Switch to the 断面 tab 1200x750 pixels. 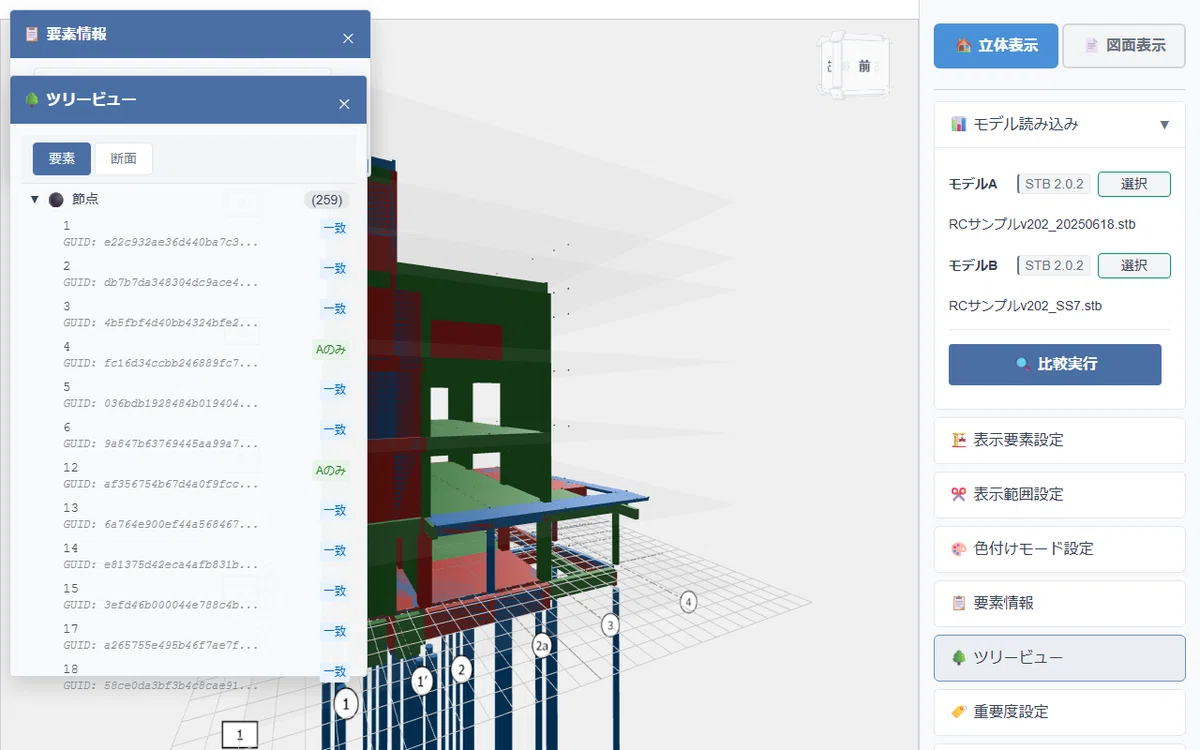click(124, 159)
